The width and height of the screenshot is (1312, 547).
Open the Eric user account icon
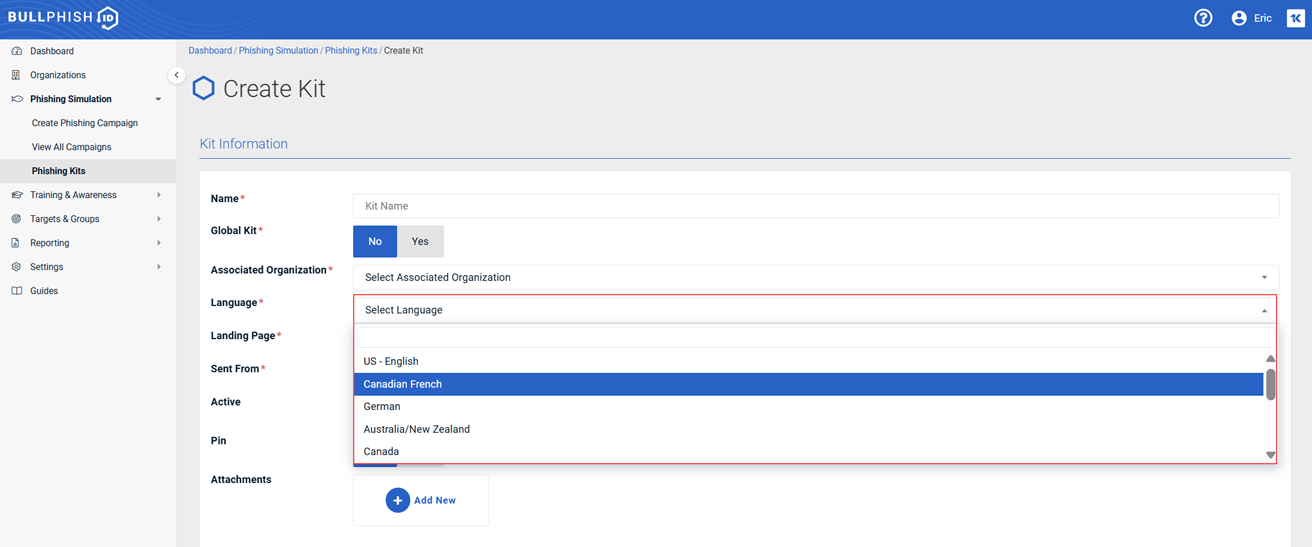point(1239,18)
